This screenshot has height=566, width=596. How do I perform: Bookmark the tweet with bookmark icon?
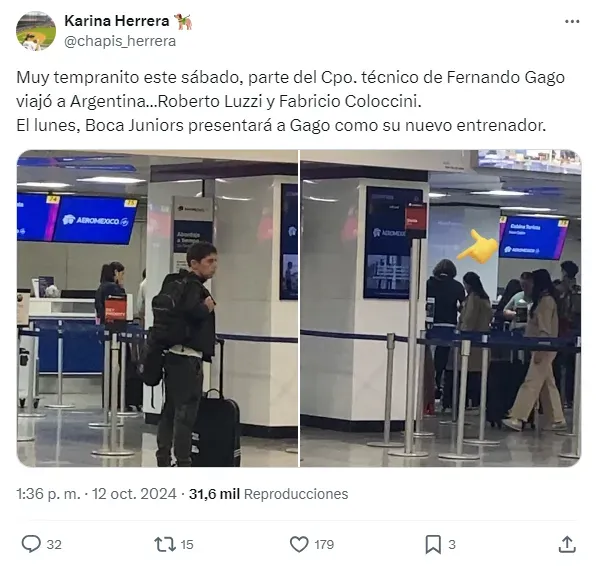[x=433, y=544]
